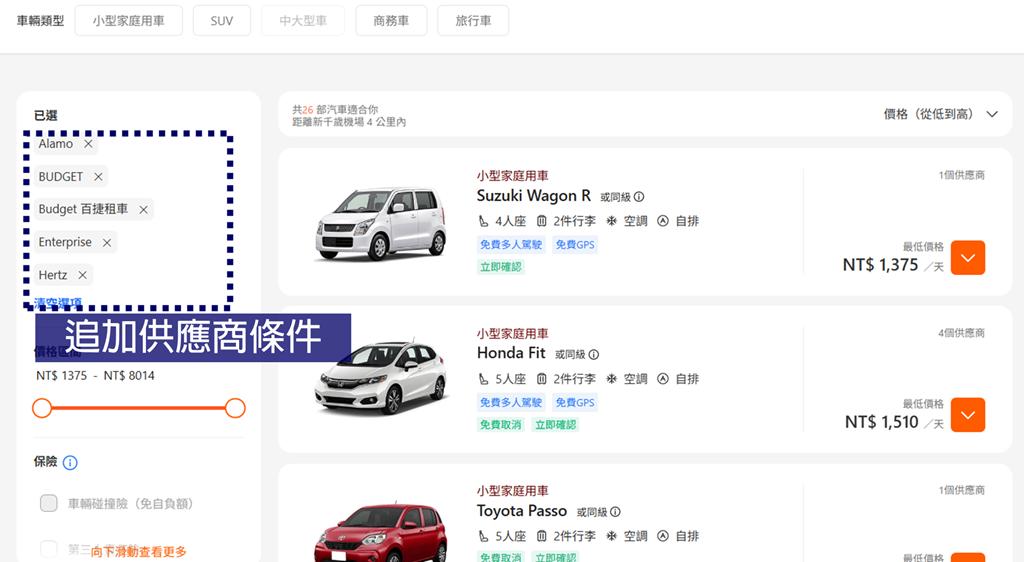Click the maximum price slider handle
The width and height of the screenshot is (1024, 562).
click(x=235, y=408)
